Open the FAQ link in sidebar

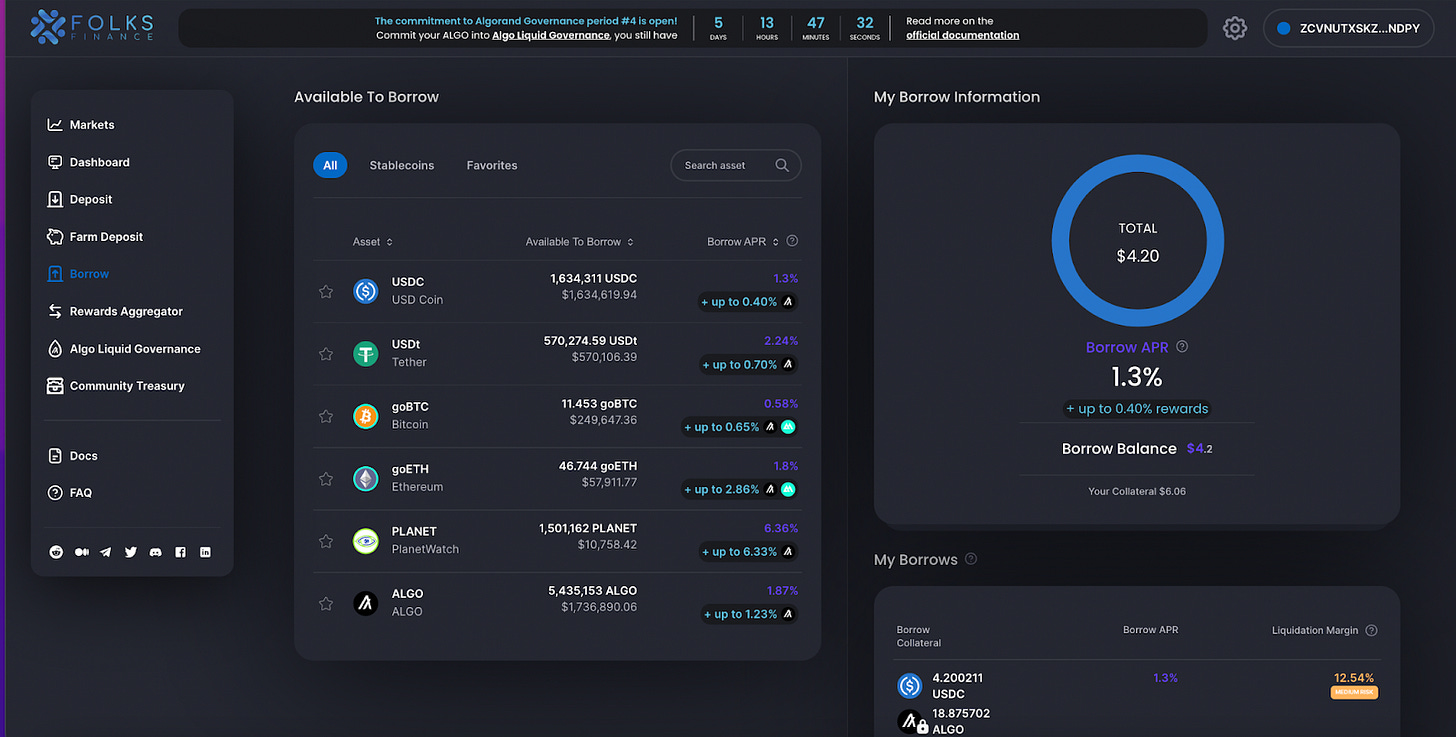point(70,493)
